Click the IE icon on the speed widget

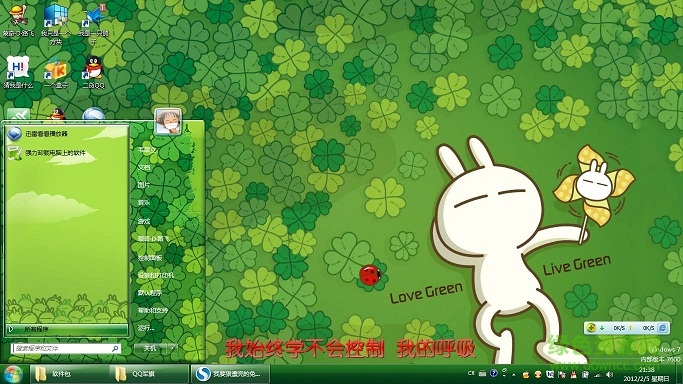tap(663, 327)
